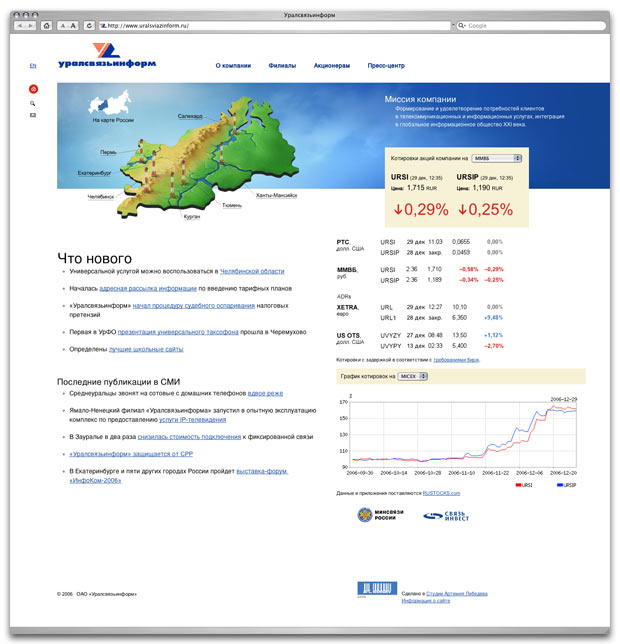Open the ММВБ exchange dropdown for quotes
This screenshot has height=644, width=620.
pyautogui.click(x=497, y=158)
